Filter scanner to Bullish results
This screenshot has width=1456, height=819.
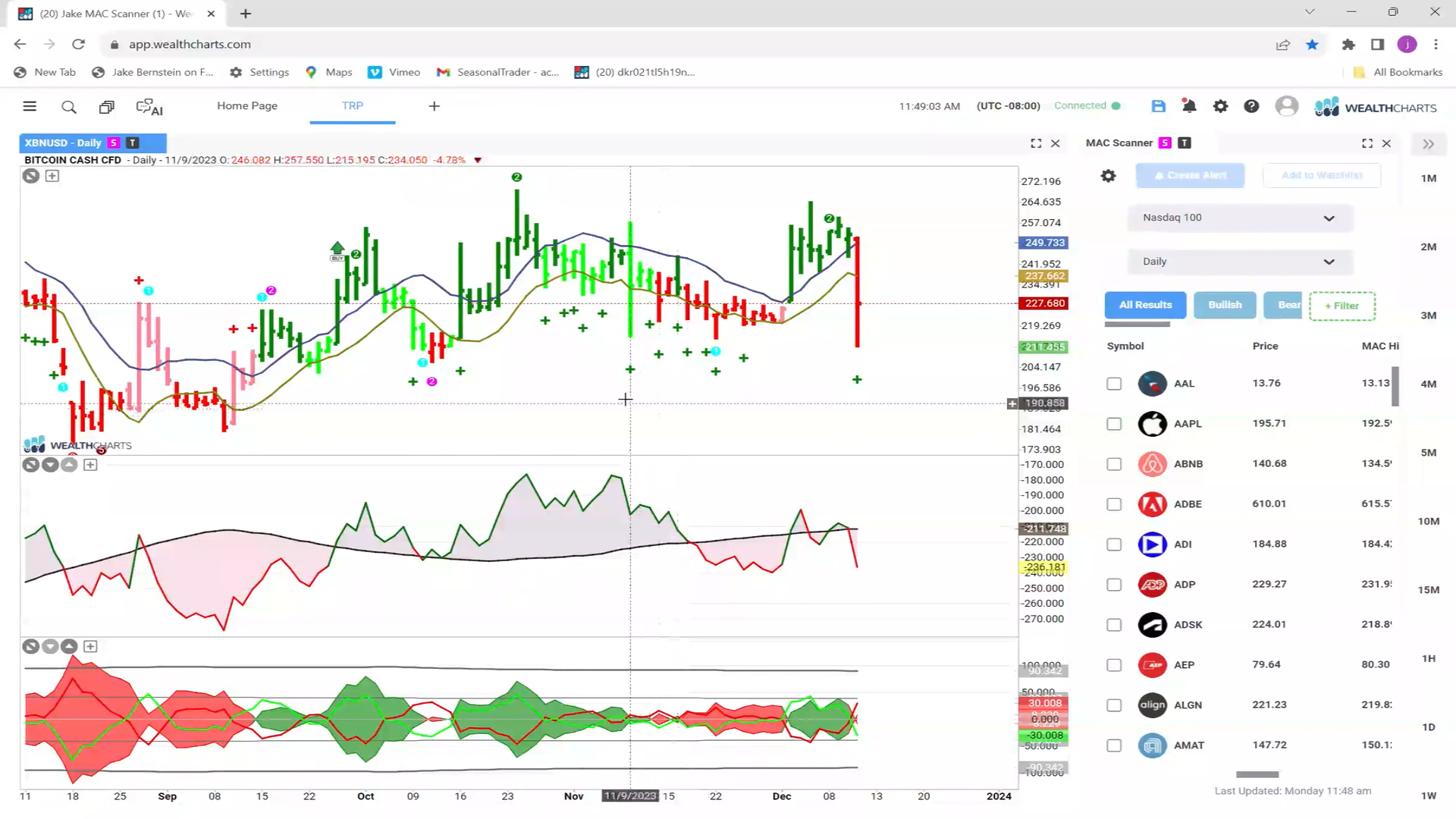click(1225, 305)
